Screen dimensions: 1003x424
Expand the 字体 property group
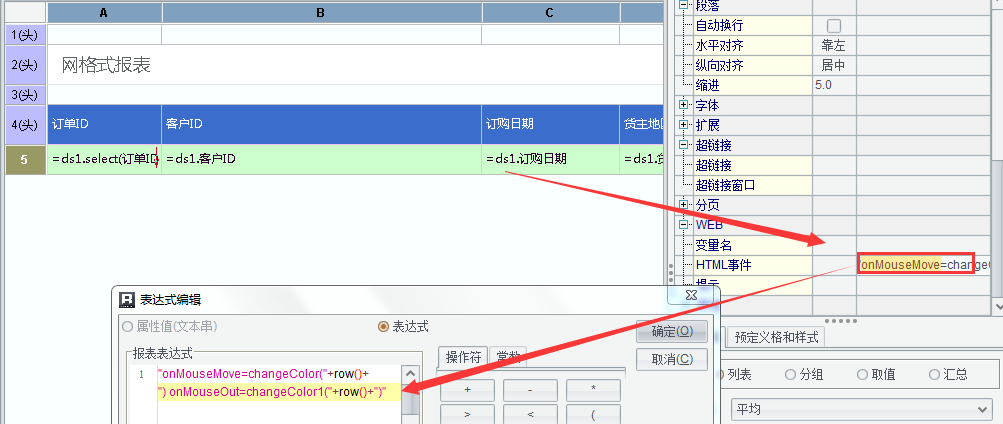684,104
